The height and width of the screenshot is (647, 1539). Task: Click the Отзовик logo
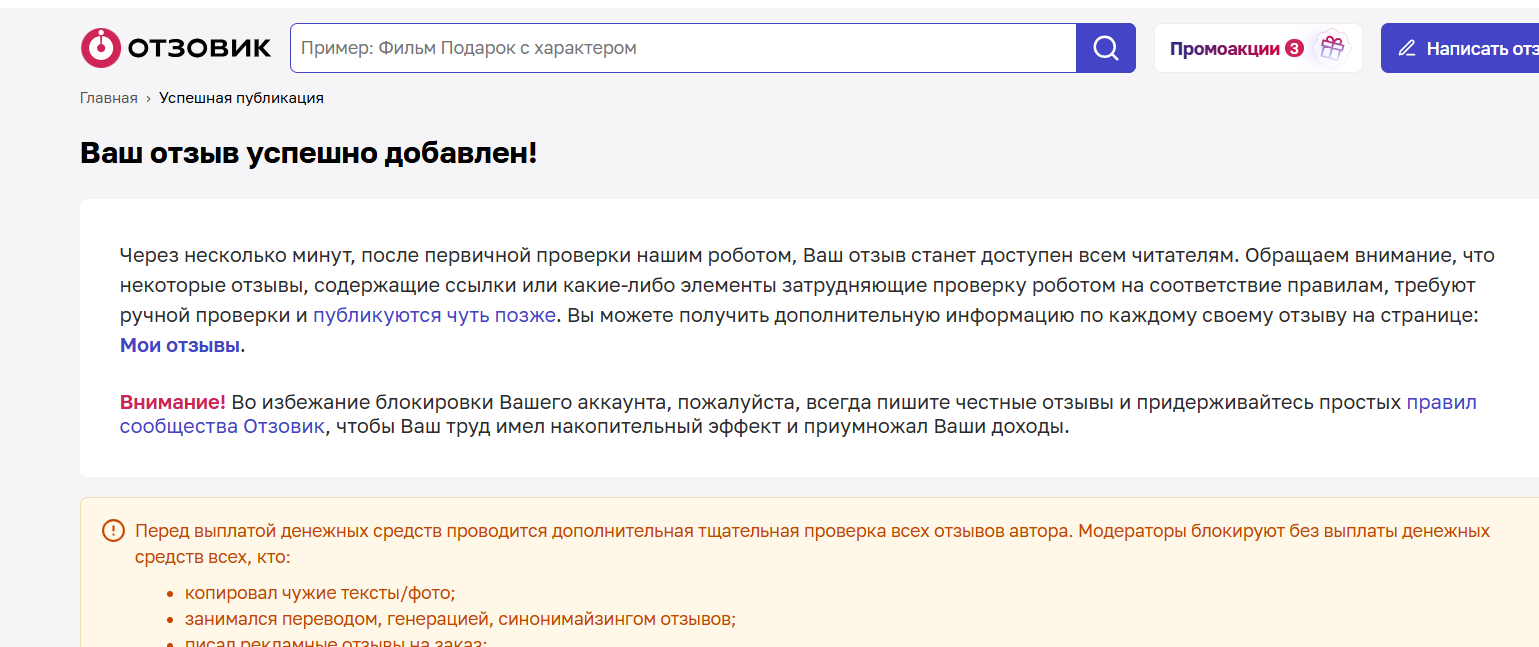176,48
